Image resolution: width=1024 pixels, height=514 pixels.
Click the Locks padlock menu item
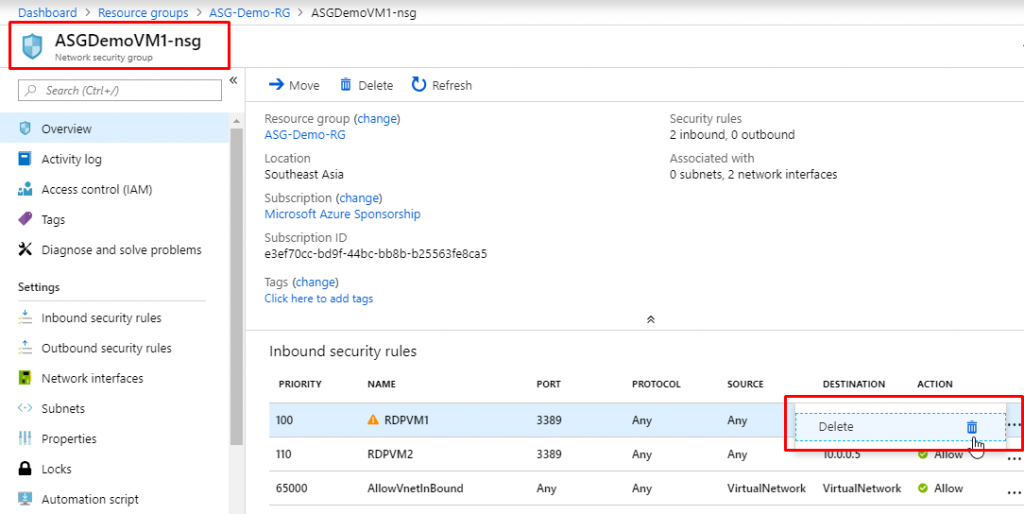point(56,469)
